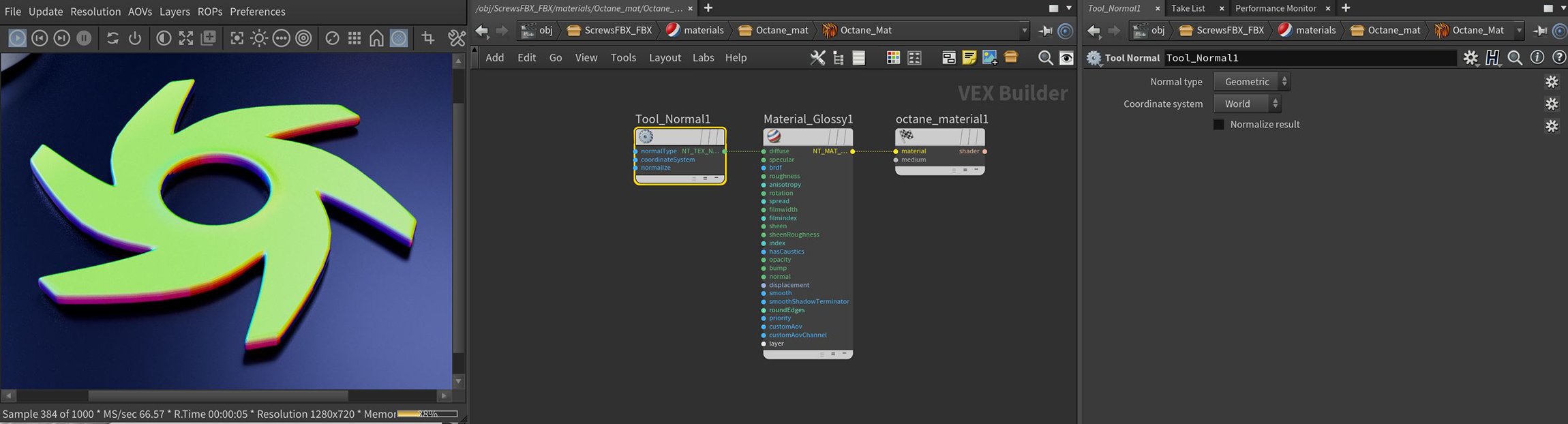Open node info for Tool_Normal1
1568x424 pixels.
click(x=1537, y=58)
